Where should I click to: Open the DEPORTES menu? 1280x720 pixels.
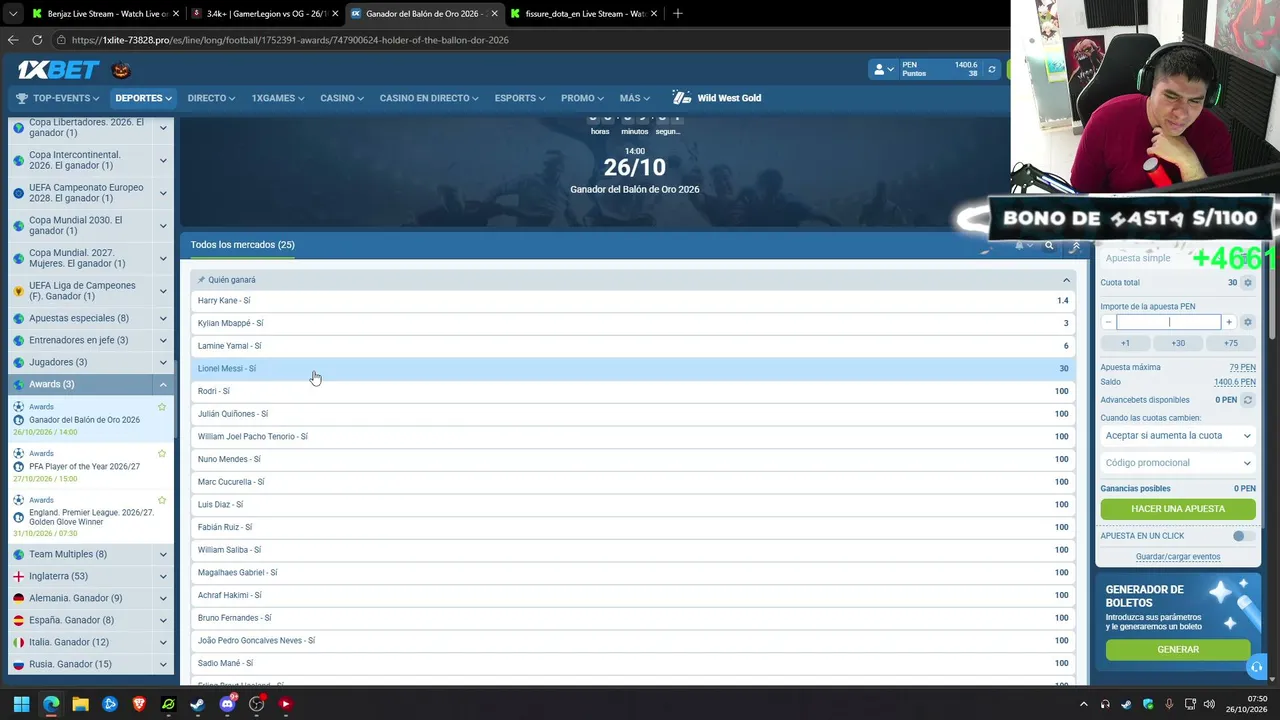143,98
